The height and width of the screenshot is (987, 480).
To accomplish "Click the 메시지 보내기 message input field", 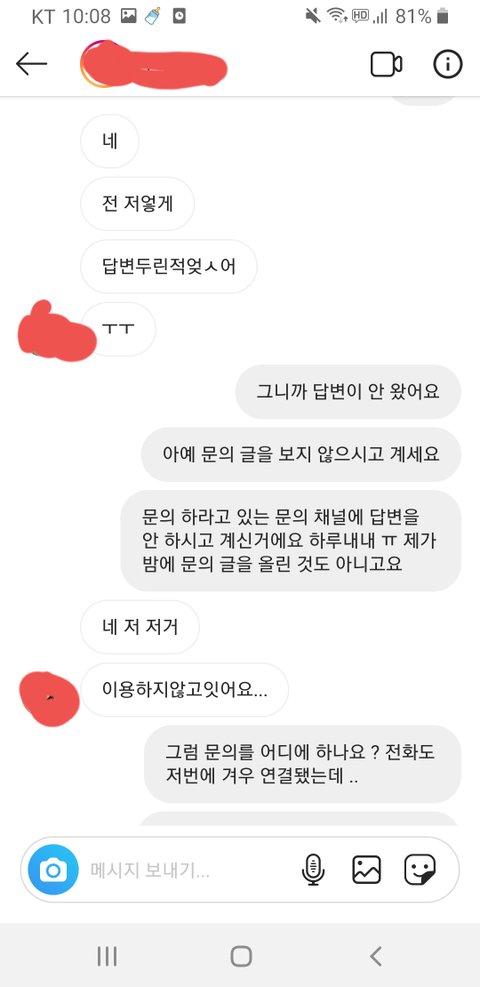I will 189,871.
